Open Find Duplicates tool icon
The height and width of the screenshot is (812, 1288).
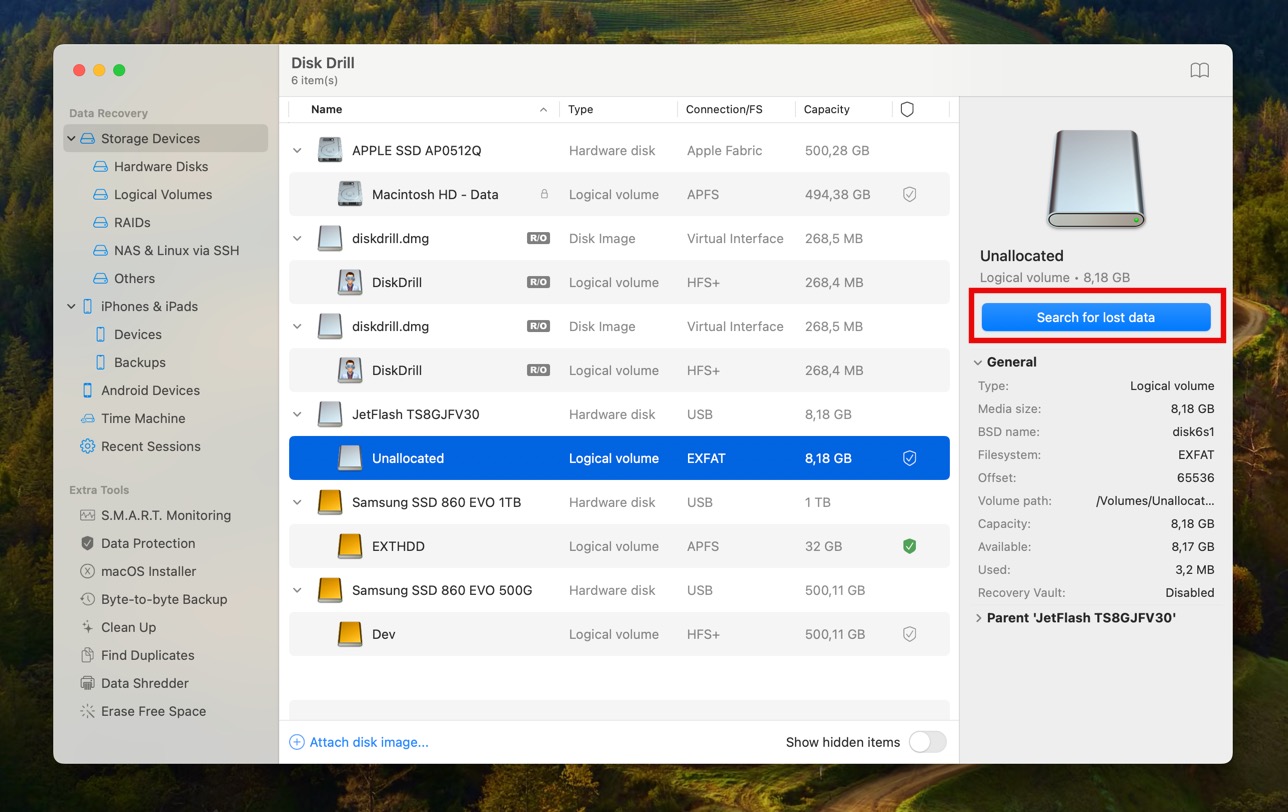point(87,655)
